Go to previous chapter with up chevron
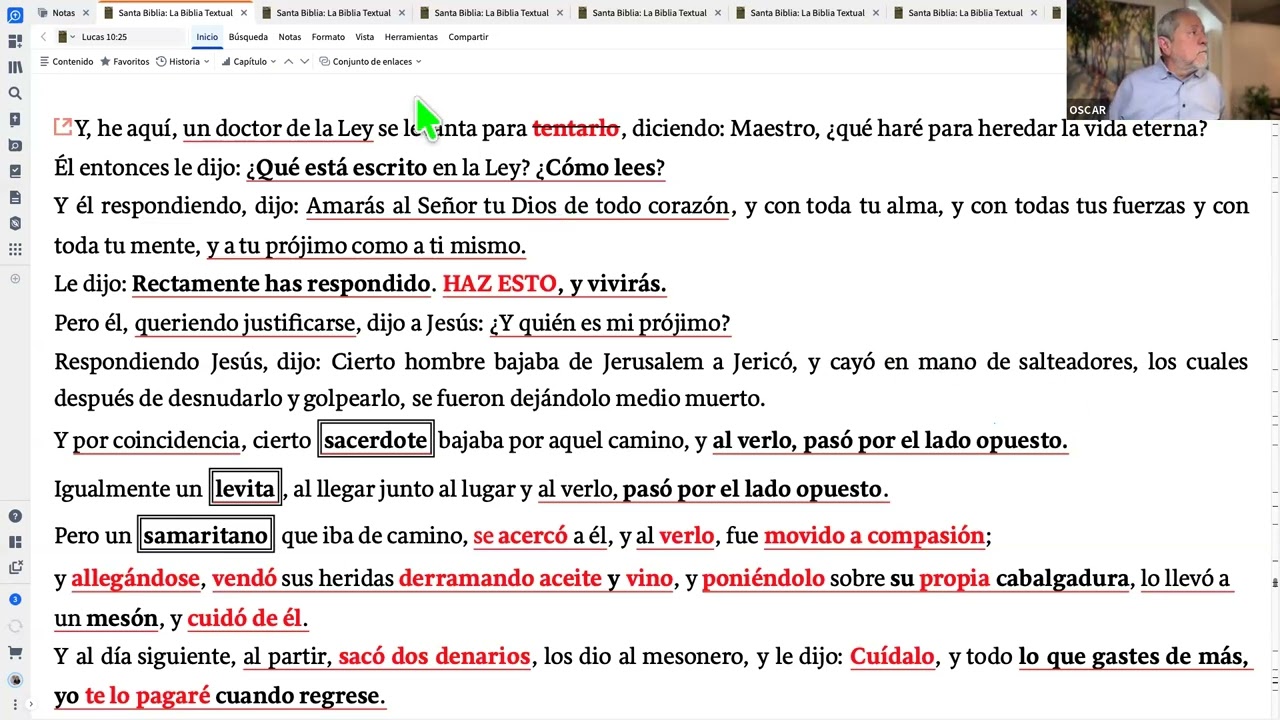1280x720 pixels. [x=289, y=62]
